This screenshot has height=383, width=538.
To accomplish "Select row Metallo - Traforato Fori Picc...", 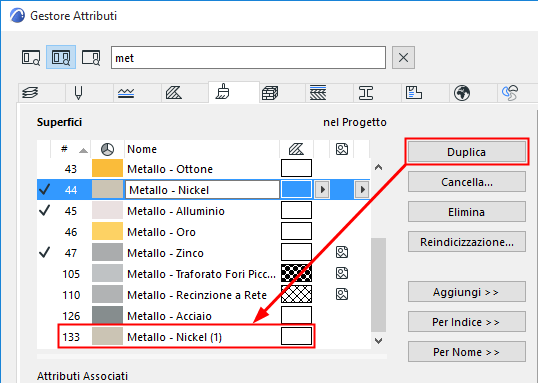I will 203,274.
